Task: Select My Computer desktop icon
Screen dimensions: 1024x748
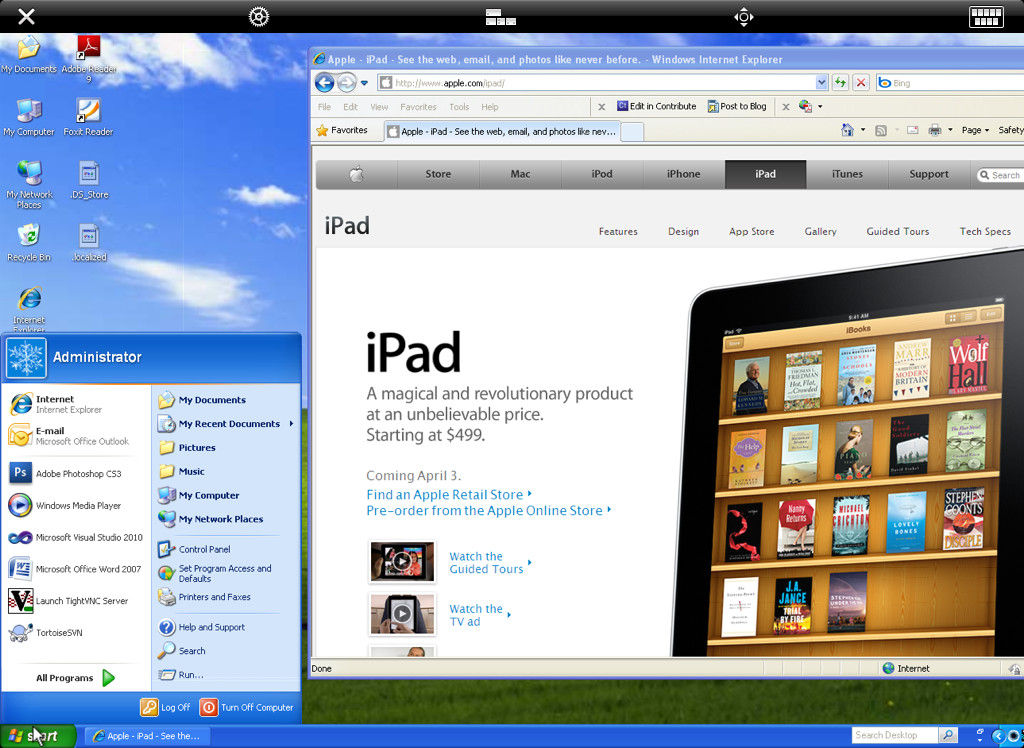Action: click(29, 117)
